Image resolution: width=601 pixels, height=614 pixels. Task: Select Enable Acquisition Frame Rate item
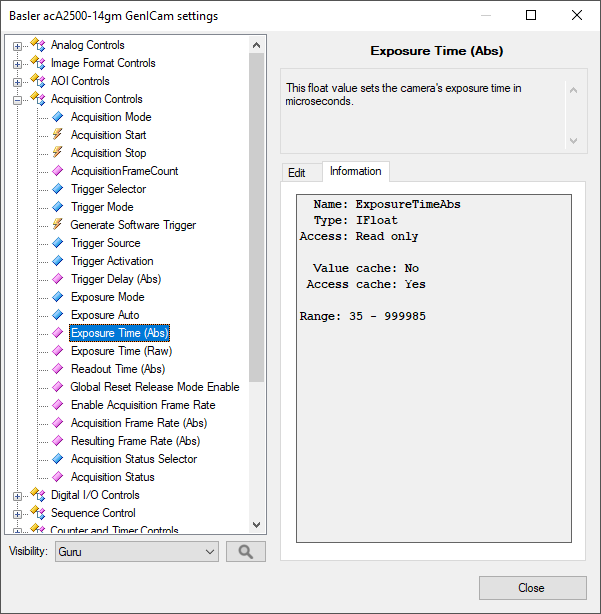click(143, 405)
